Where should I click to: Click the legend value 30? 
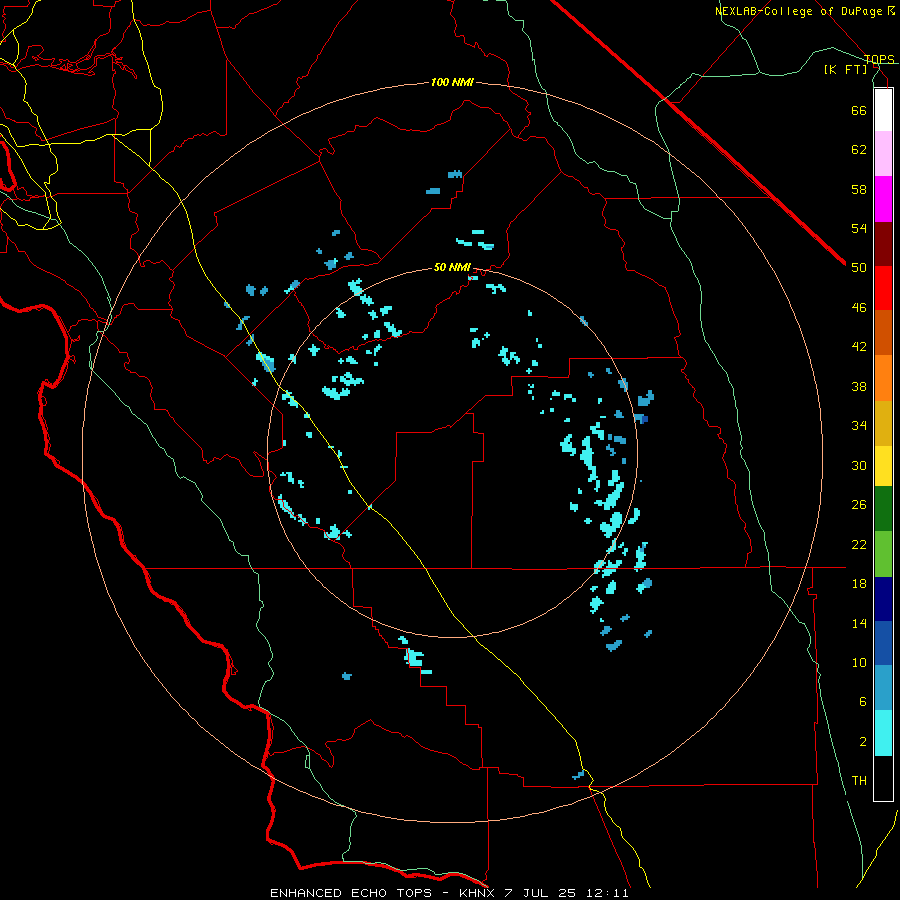pyautogui.click(x=859, y=465)
